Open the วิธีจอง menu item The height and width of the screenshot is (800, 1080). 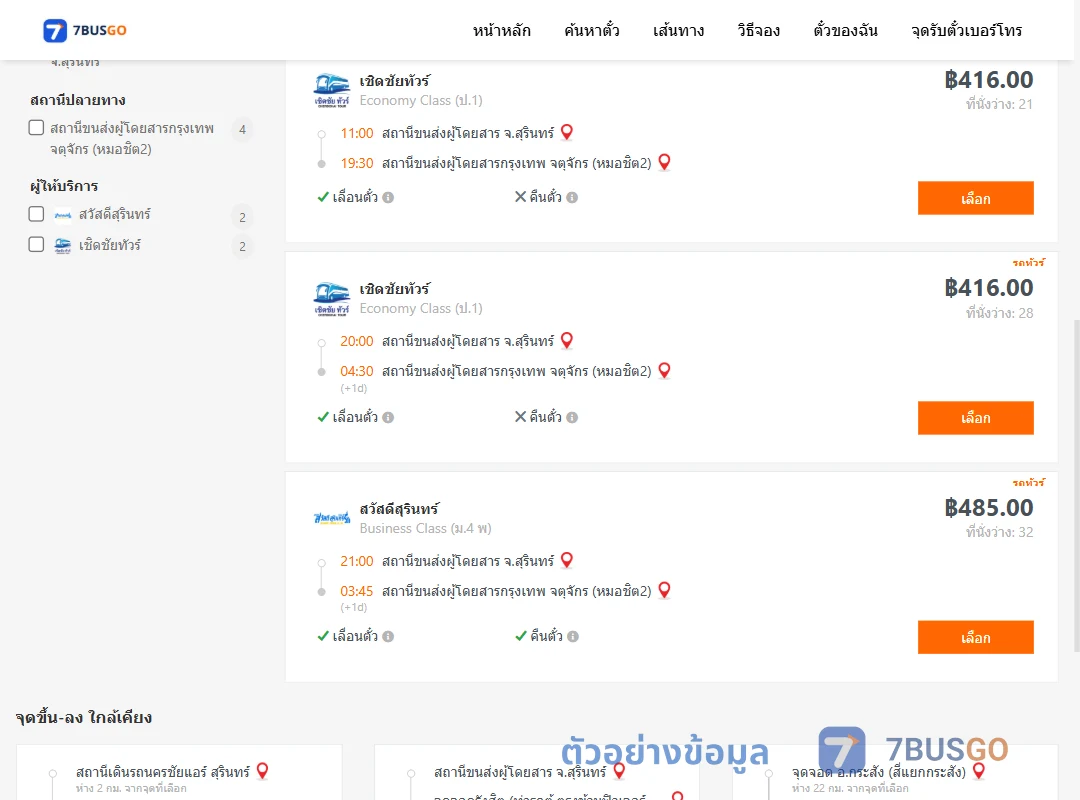(x=758, y=30)
